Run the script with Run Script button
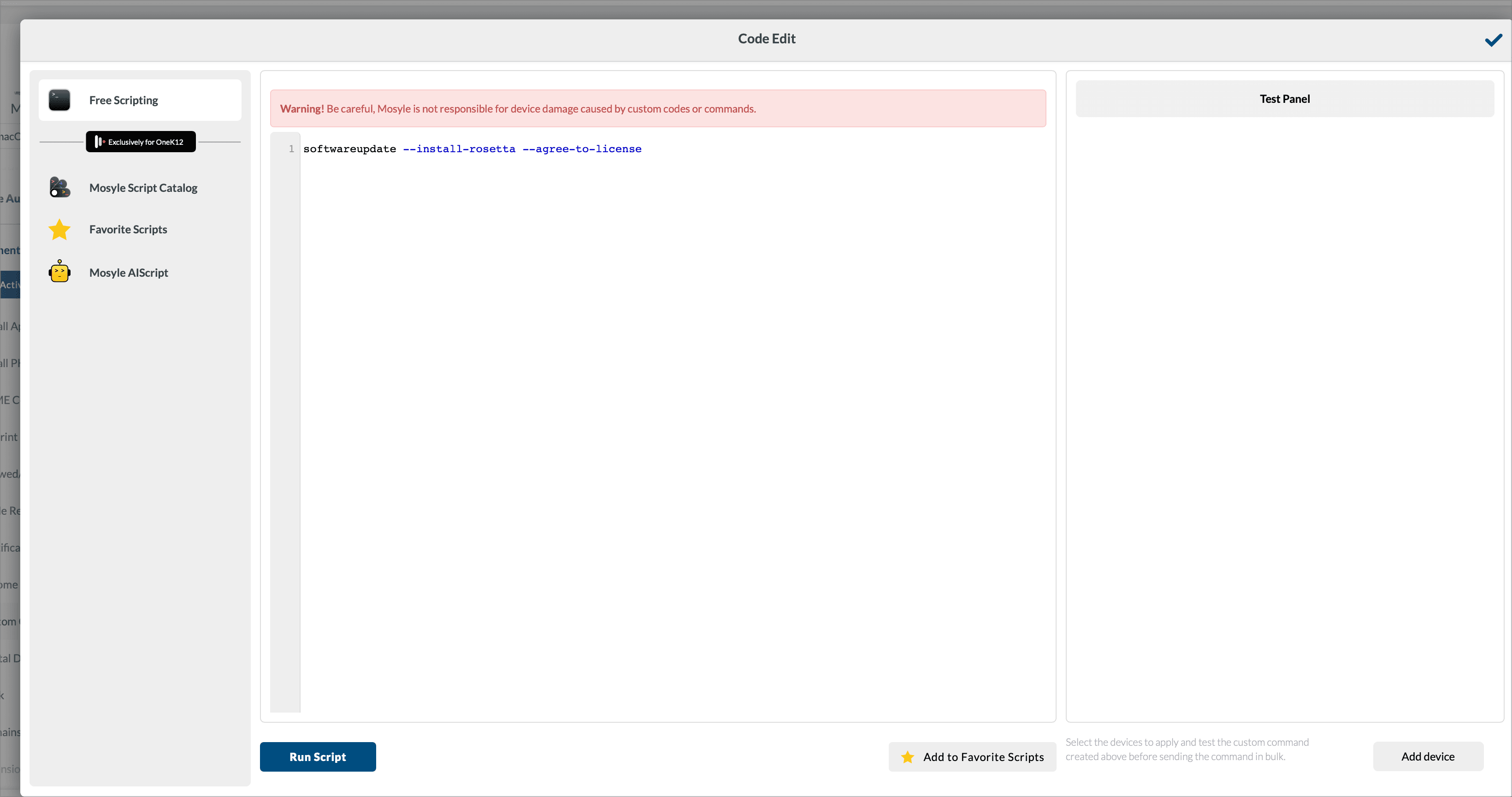Viewport: 1512px width, 797px height. pos(318,756)
